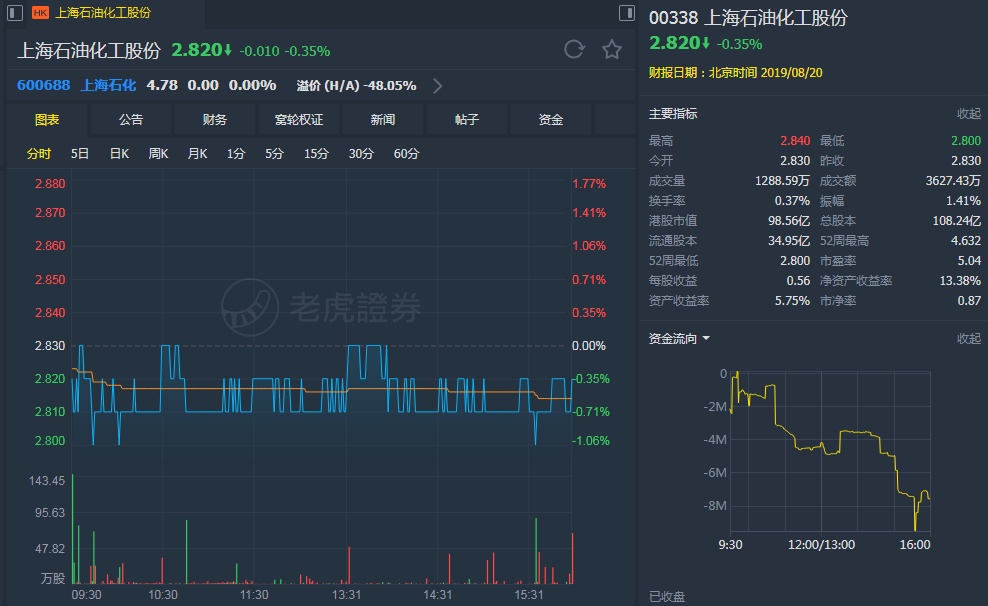Click the 52周最高 value 4.632
988x606 pixels.
966,241
